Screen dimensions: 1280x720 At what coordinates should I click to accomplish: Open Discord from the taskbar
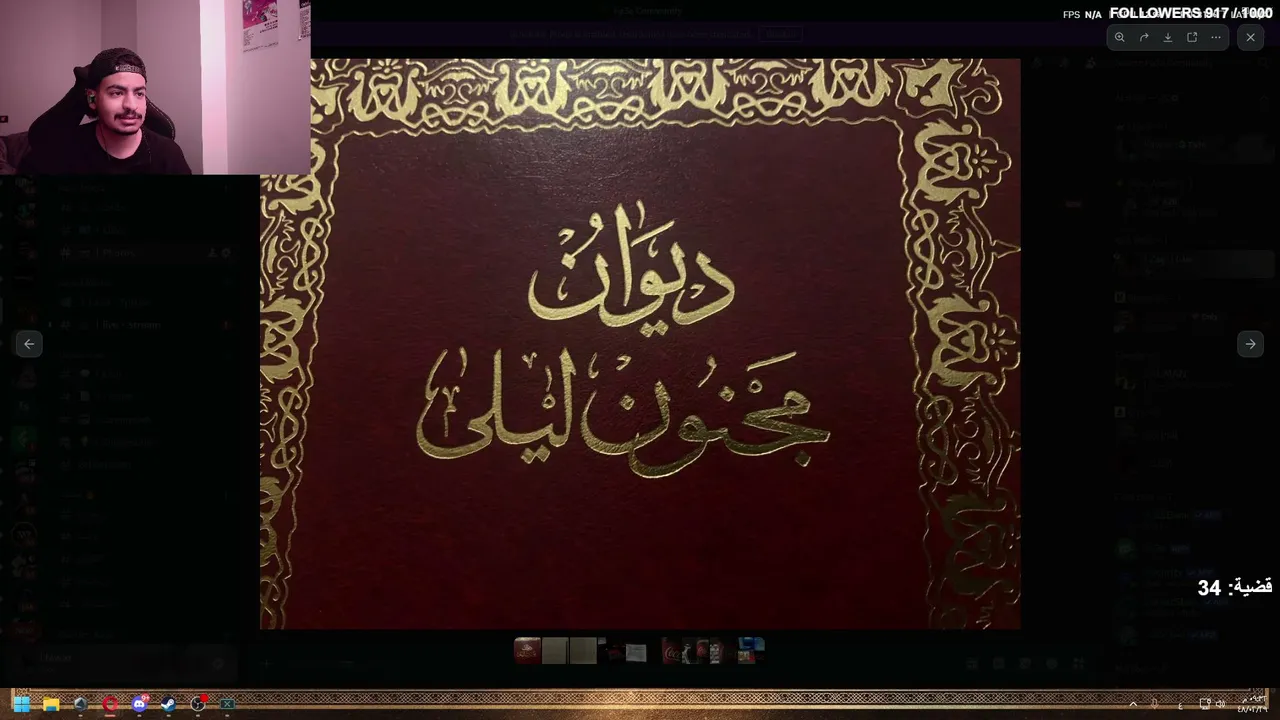(139, 704)
